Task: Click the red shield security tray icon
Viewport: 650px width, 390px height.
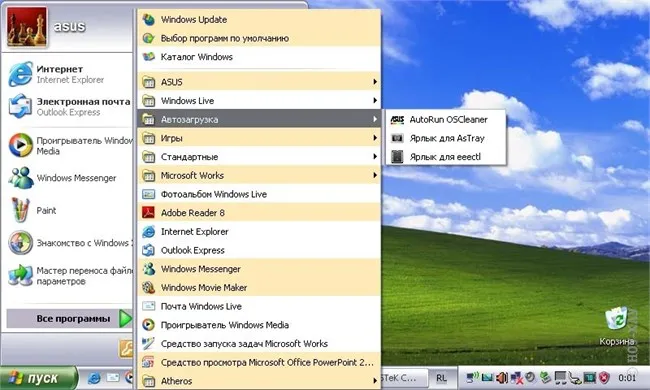Action: click(x=604, y=378)
